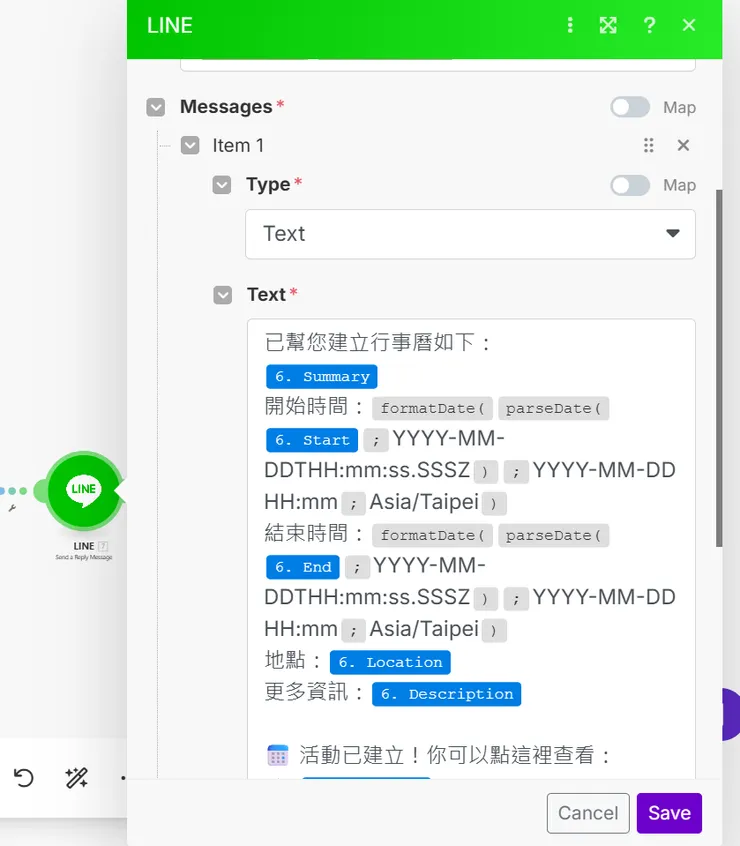This screenshot has width=740, height=846.
Task: Click the formatDate( token after 結束時間
Action: [432, 535]
